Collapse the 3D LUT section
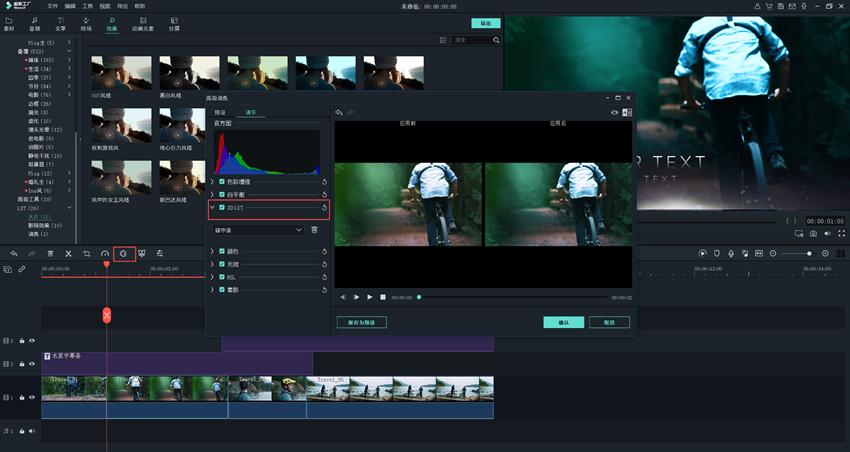The image size is (850, 452). [x=212, y=208]
